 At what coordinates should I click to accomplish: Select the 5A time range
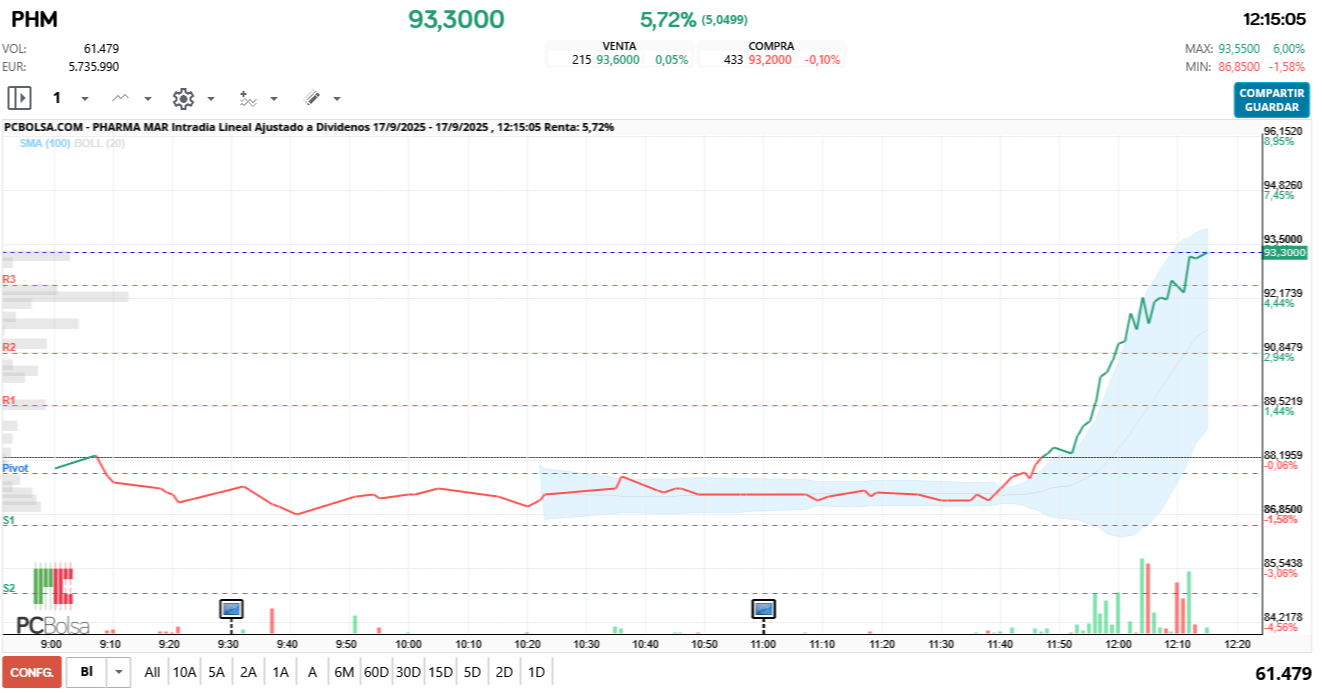click(x=217, y=672)
